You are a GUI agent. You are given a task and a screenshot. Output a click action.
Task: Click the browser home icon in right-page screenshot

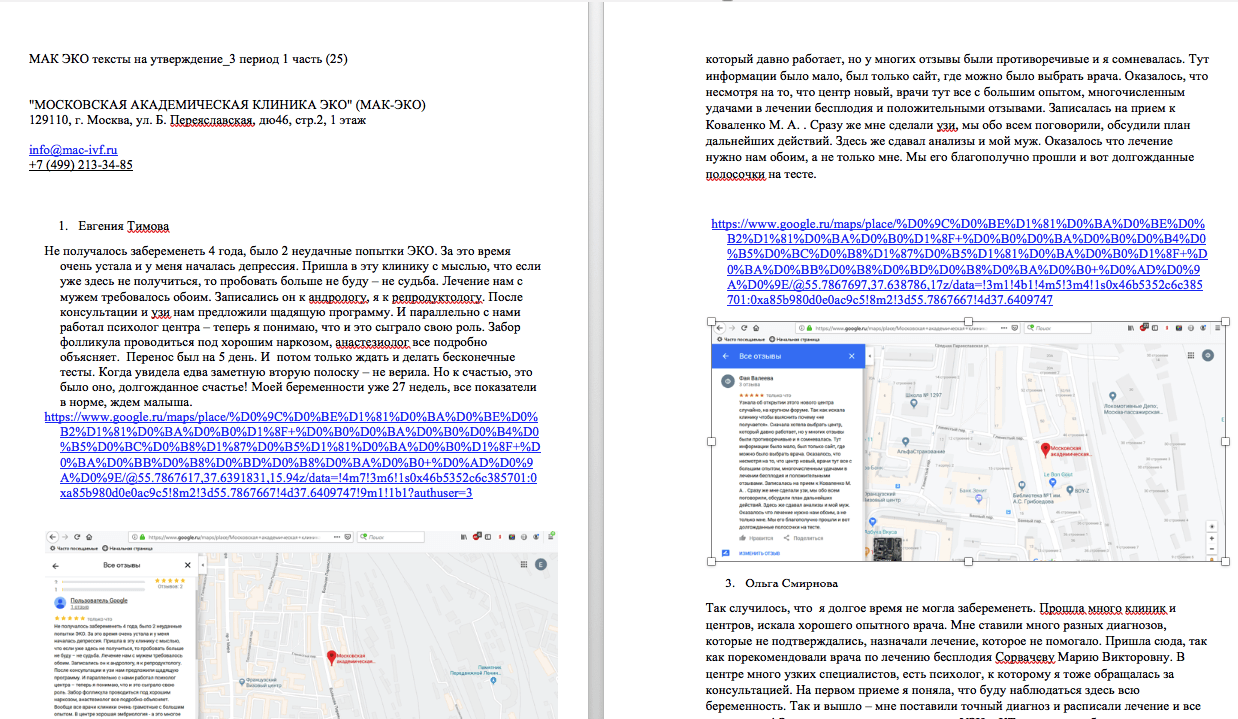[x=756, y=328]
